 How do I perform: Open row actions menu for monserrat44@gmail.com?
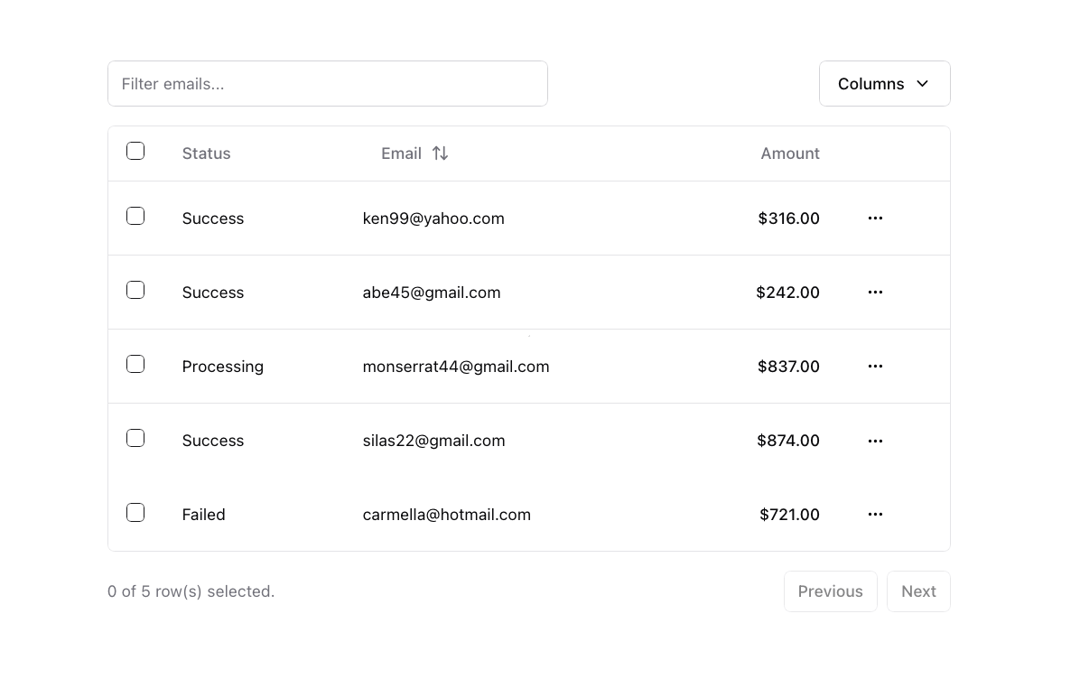point(875,366)
